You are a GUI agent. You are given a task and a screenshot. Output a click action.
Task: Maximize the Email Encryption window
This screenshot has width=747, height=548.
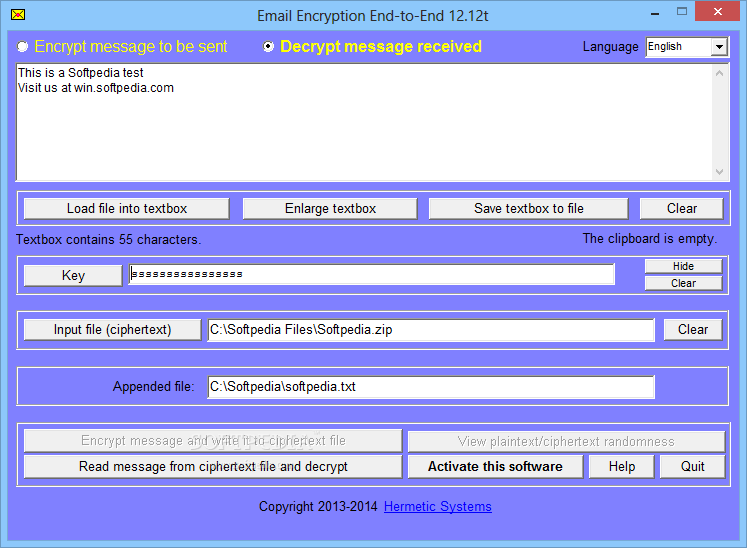point(682,12)
